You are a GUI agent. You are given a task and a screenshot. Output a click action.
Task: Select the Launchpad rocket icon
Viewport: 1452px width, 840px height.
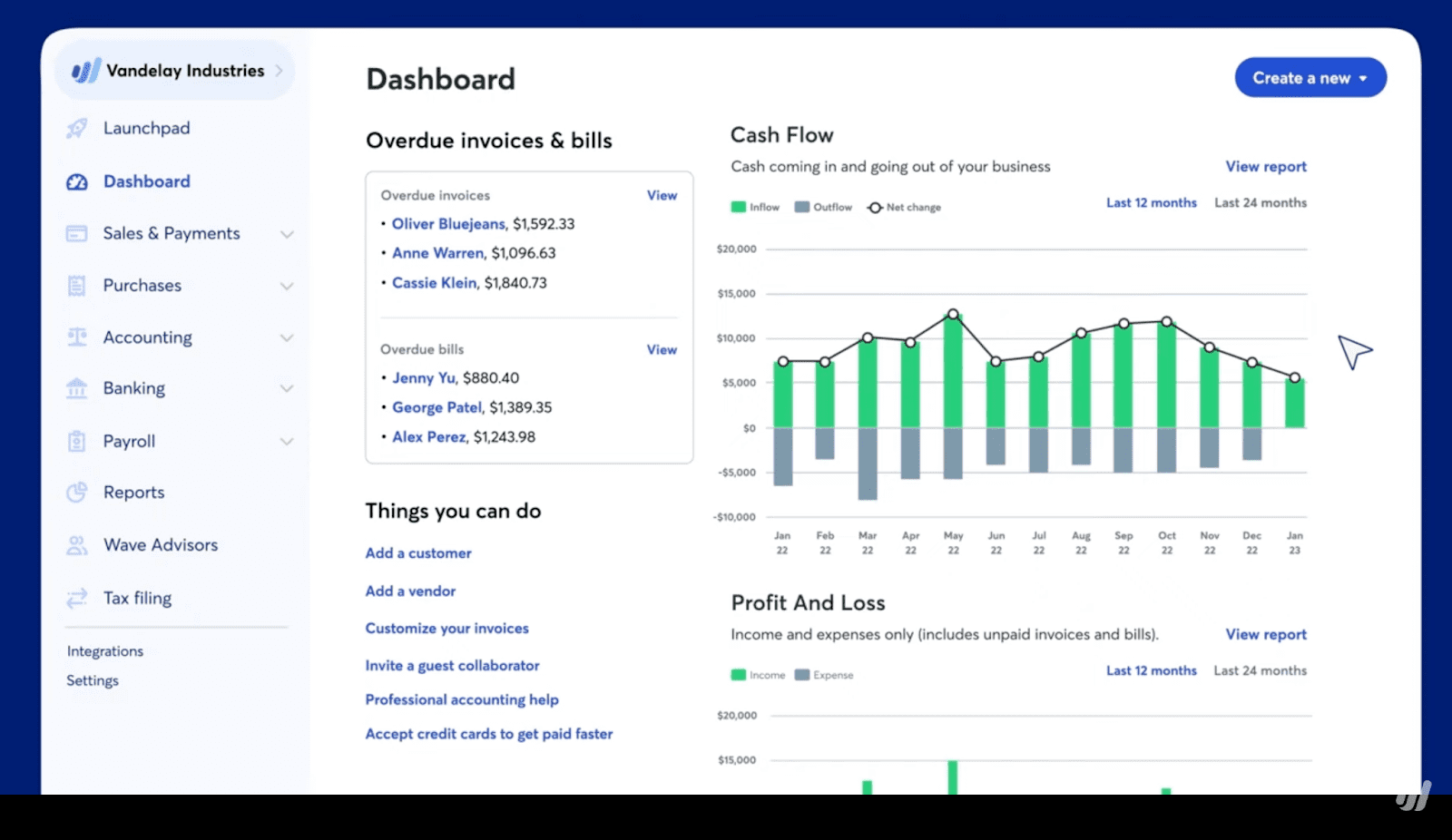[x=77, y=128]
